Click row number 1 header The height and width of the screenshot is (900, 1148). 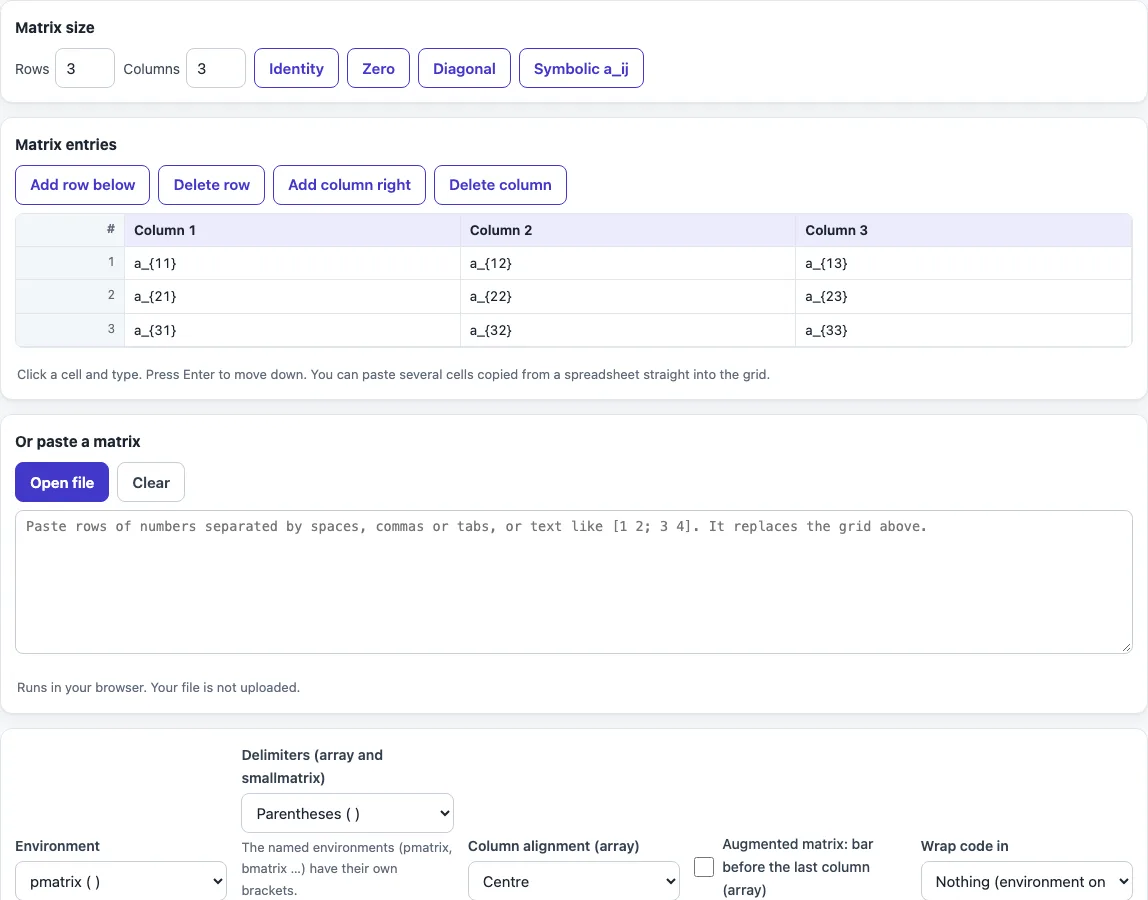70,263
